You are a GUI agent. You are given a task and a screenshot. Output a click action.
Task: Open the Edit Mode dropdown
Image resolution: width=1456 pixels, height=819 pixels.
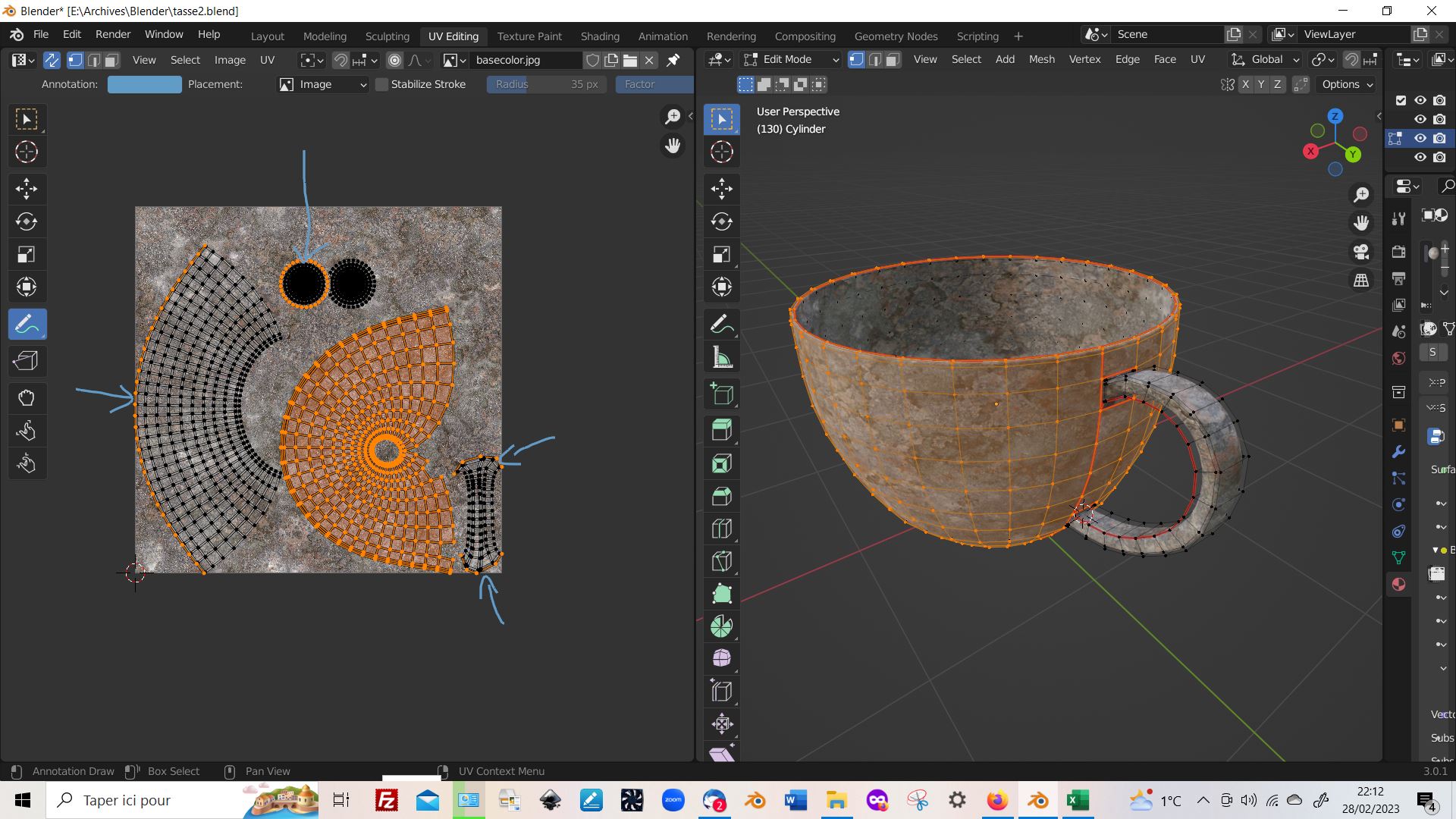(791, 60)
